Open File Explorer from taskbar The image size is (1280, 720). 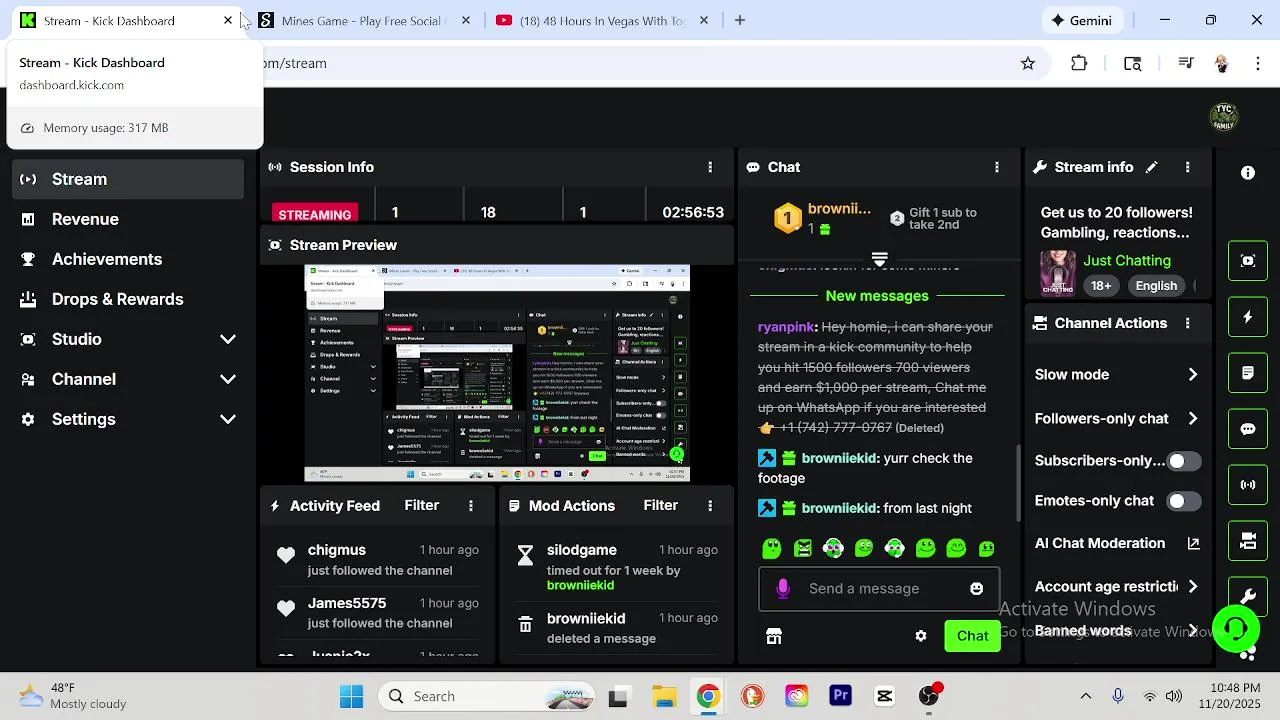click(664, 696)
